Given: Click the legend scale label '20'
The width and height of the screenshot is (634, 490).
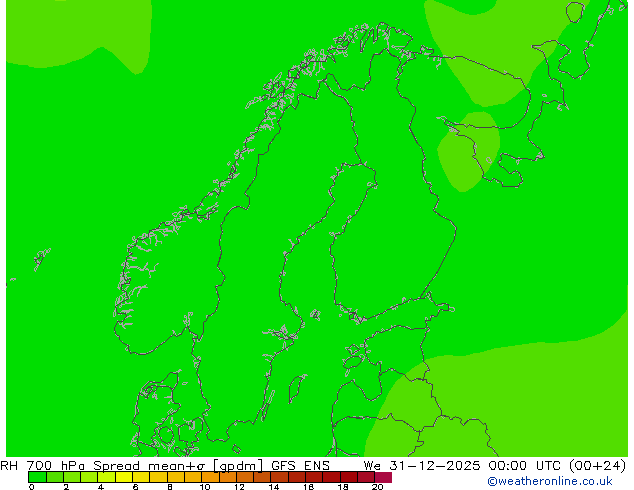Looking at the screenshot, I should 377,487.
